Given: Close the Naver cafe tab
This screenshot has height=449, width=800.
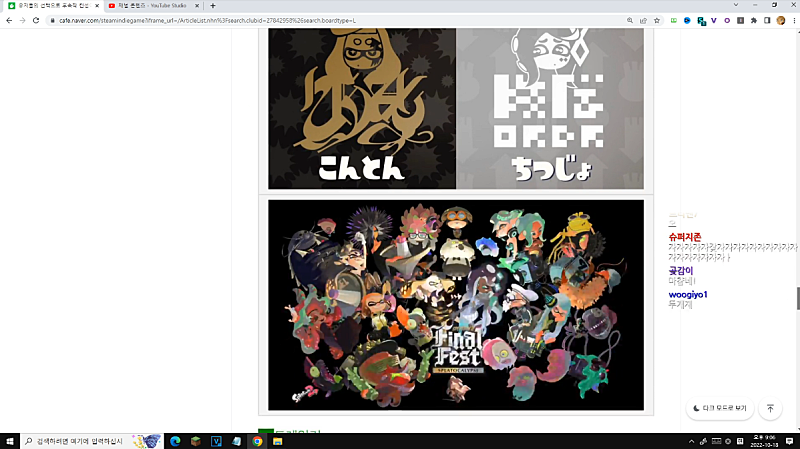Looking at the screenshot, I should pos(97,6).
